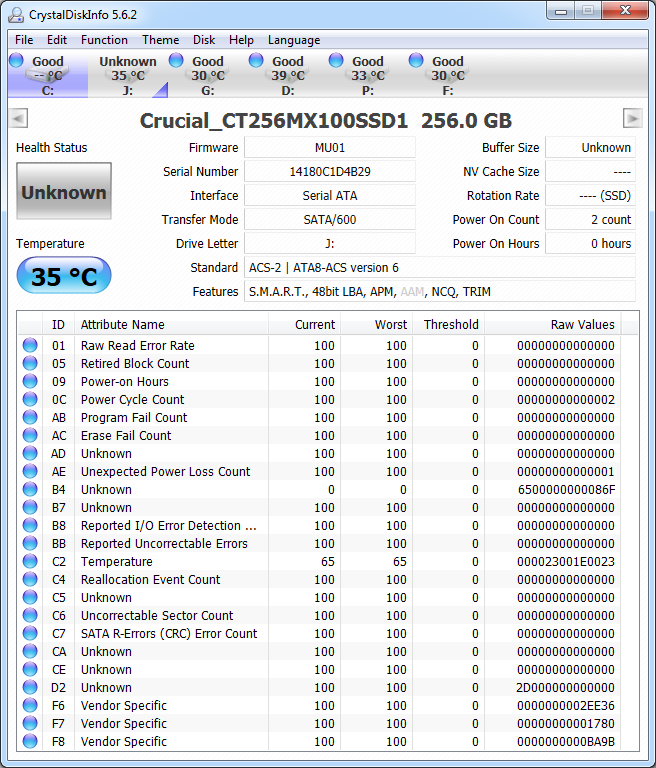Image resolution: width=656 pixels, height=768 pixels.
Task: Open the Function menu
Action: point(104,40)
